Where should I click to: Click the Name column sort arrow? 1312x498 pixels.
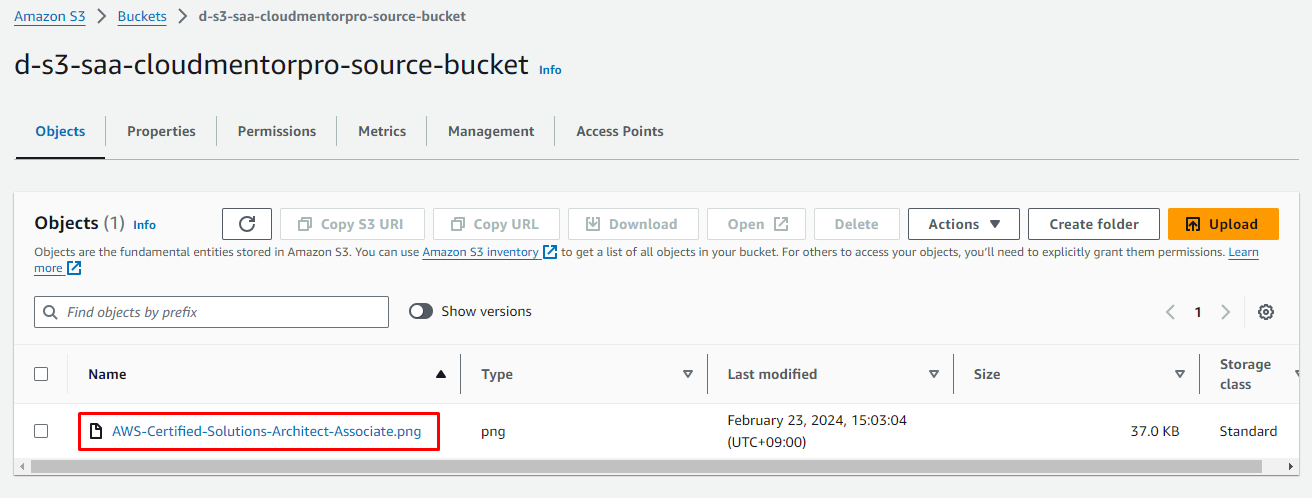coord(440,374)
